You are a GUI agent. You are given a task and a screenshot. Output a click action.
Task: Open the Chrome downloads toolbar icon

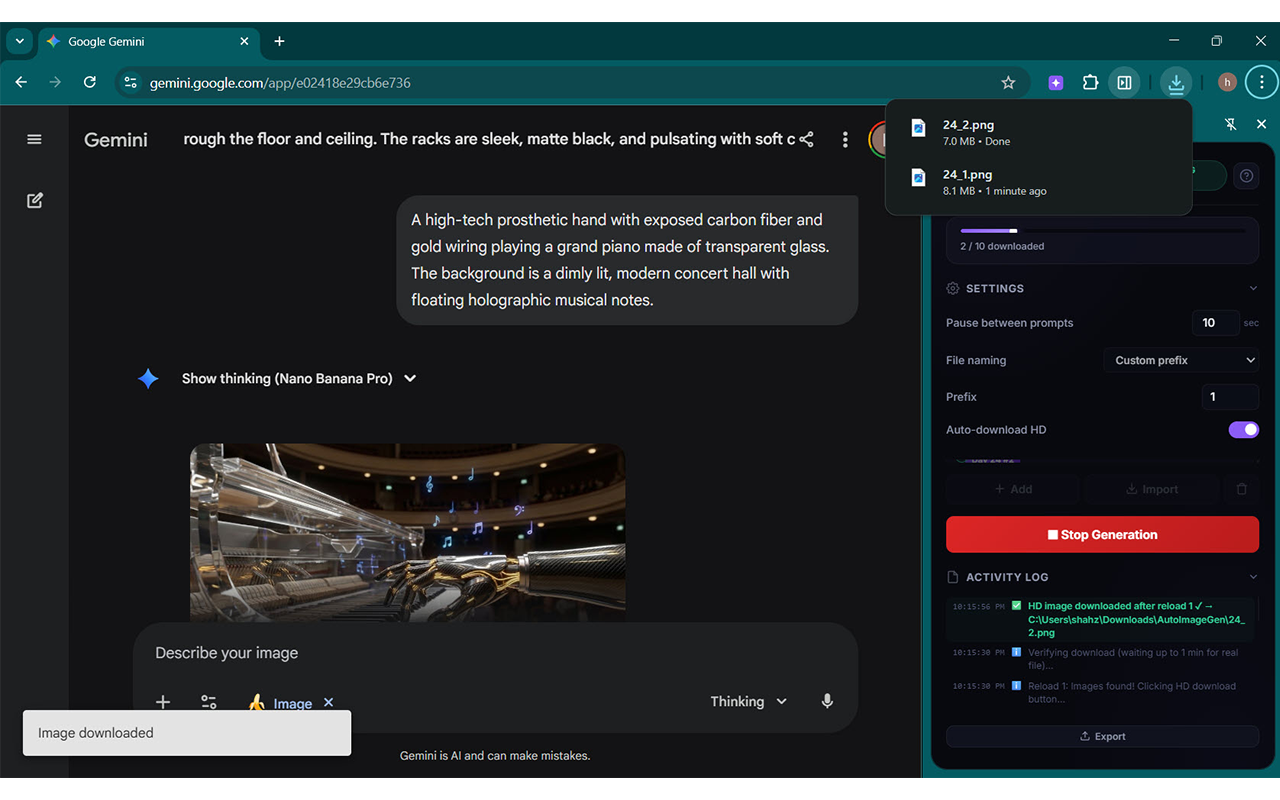[1176, 83]
